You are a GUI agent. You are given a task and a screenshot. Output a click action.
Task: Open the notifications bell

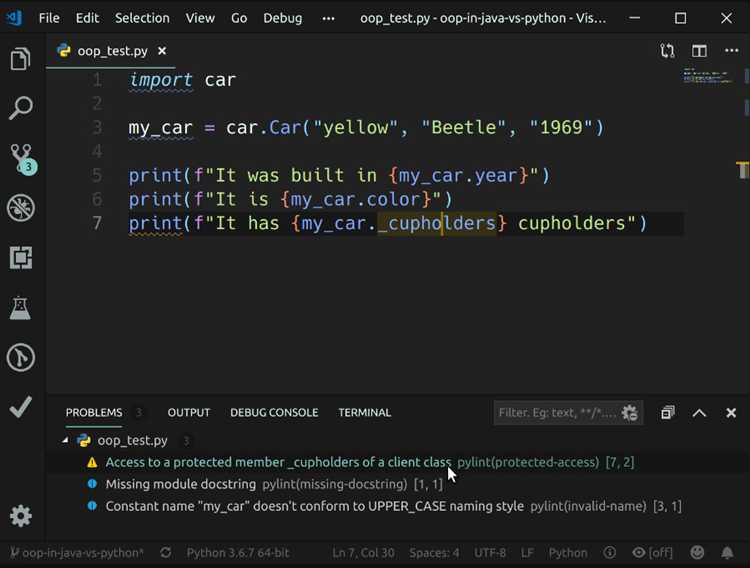tap(727, 553)
